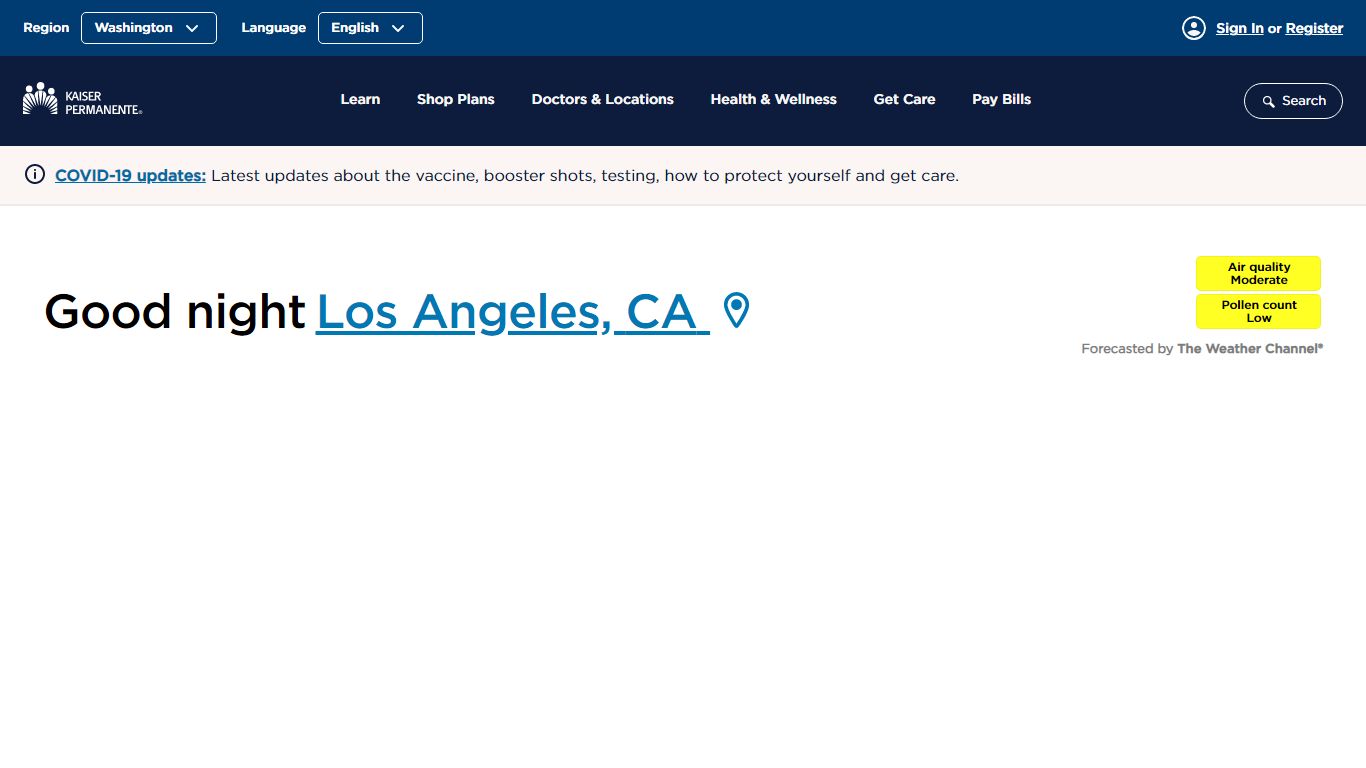1366x768 pixels.
Task: Click the Sign In link
Action: point(1240,28)
